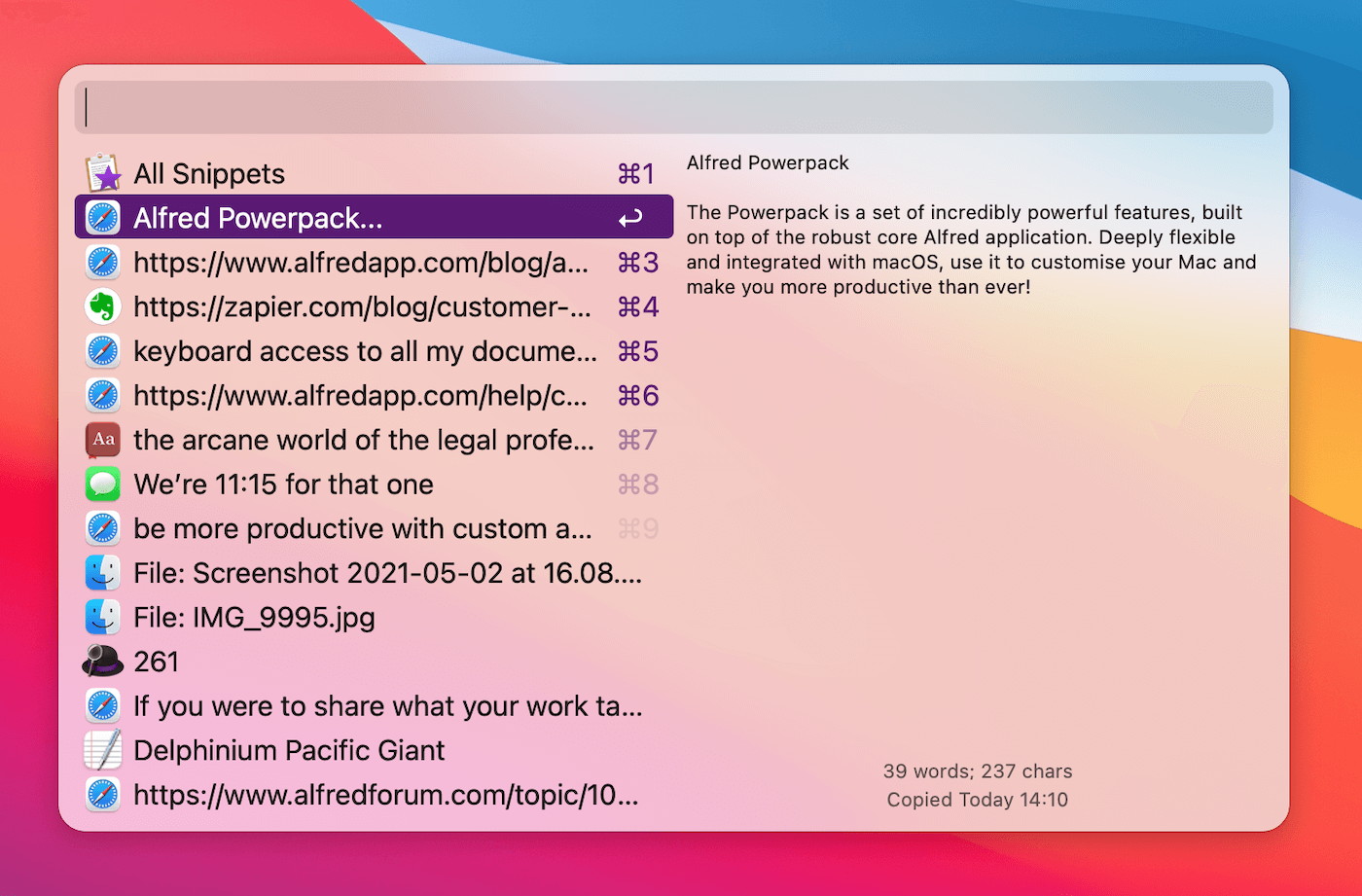Click the font icon on the legal profession entry
The width and height of the screenshot is (1362, 896).
click(102, 439)
